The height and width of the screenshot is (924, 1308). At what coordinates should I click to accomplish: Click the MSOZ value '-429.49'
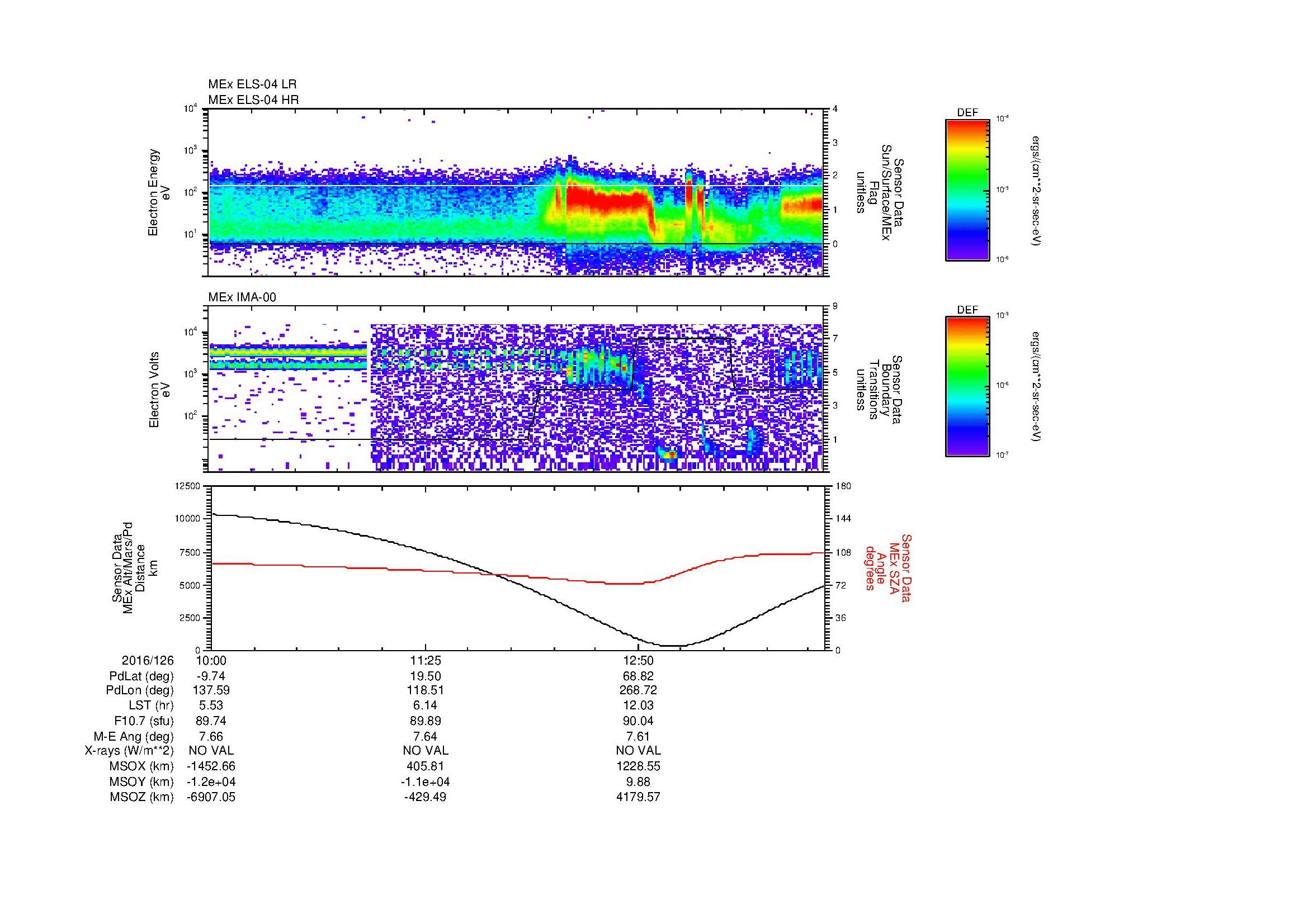425,797
